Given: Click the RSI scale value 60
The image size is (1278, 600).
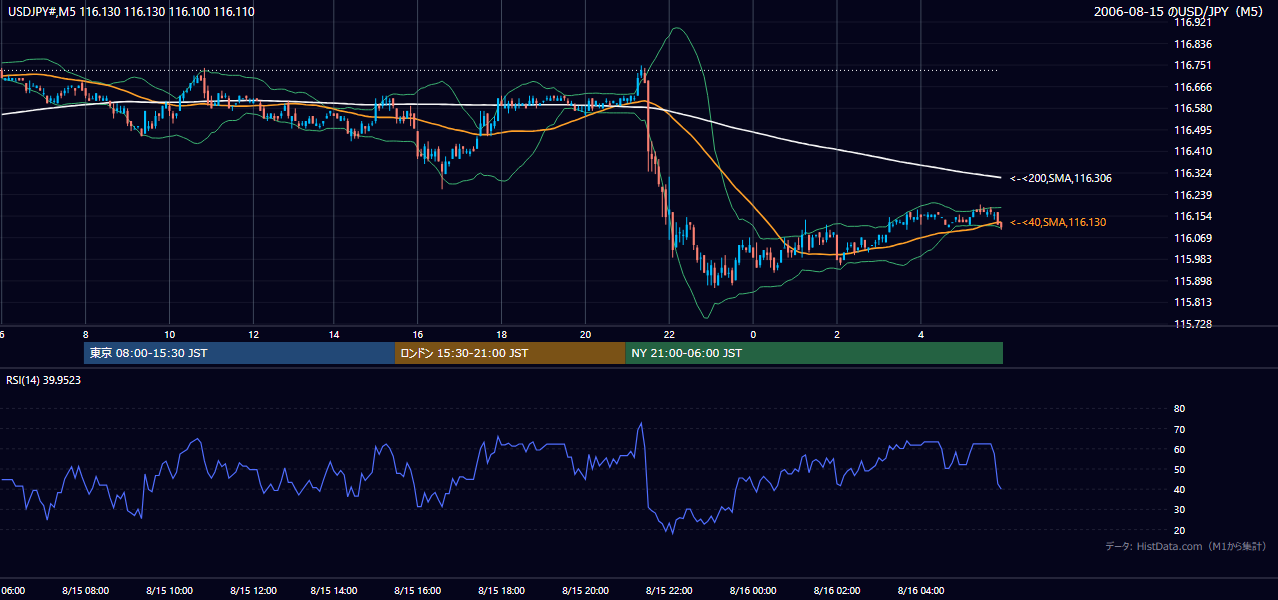Looking at the screenshot, I should [x=1179, y=449].
